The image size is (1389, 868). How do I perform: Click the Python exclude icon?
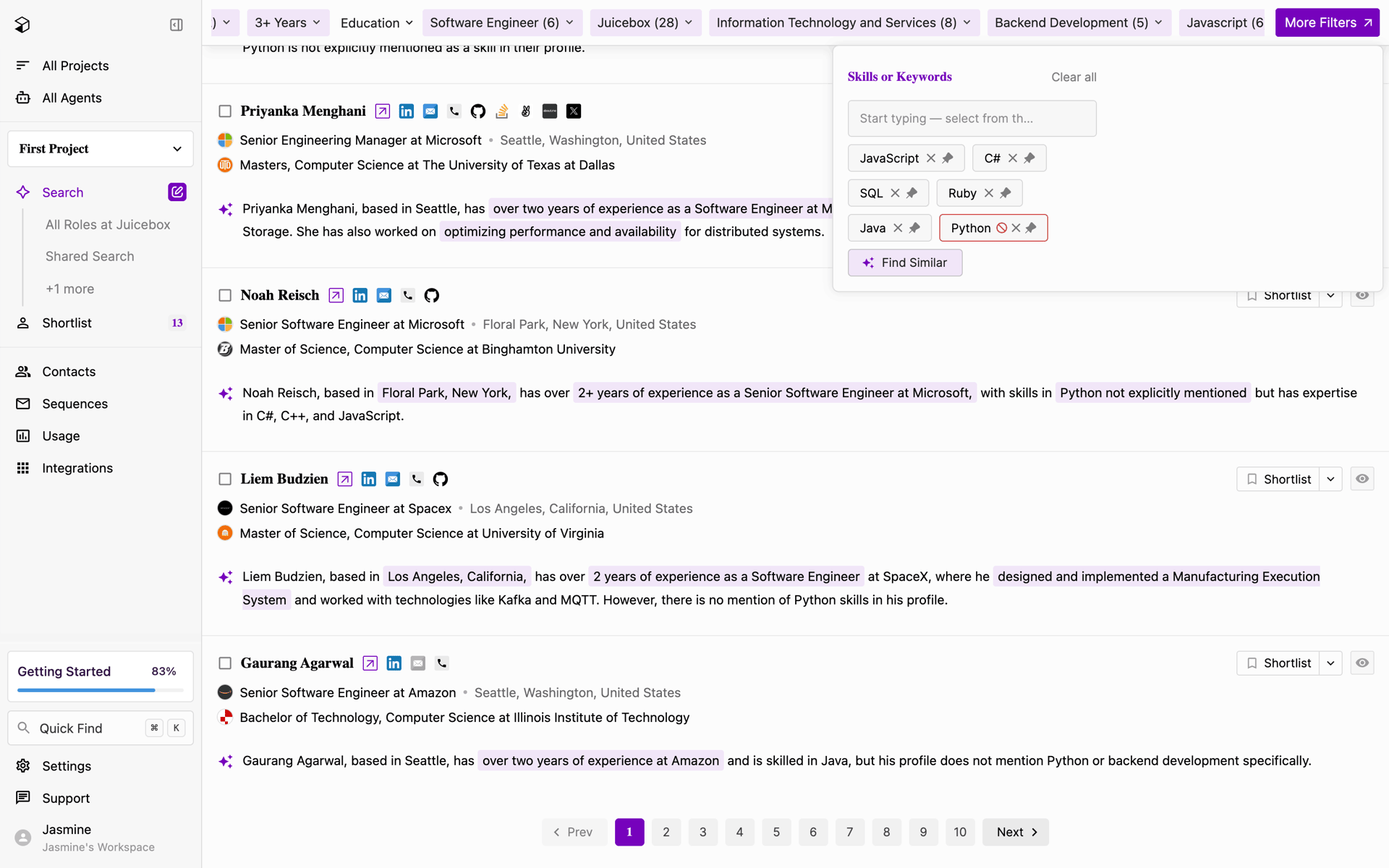(1002, 228)
